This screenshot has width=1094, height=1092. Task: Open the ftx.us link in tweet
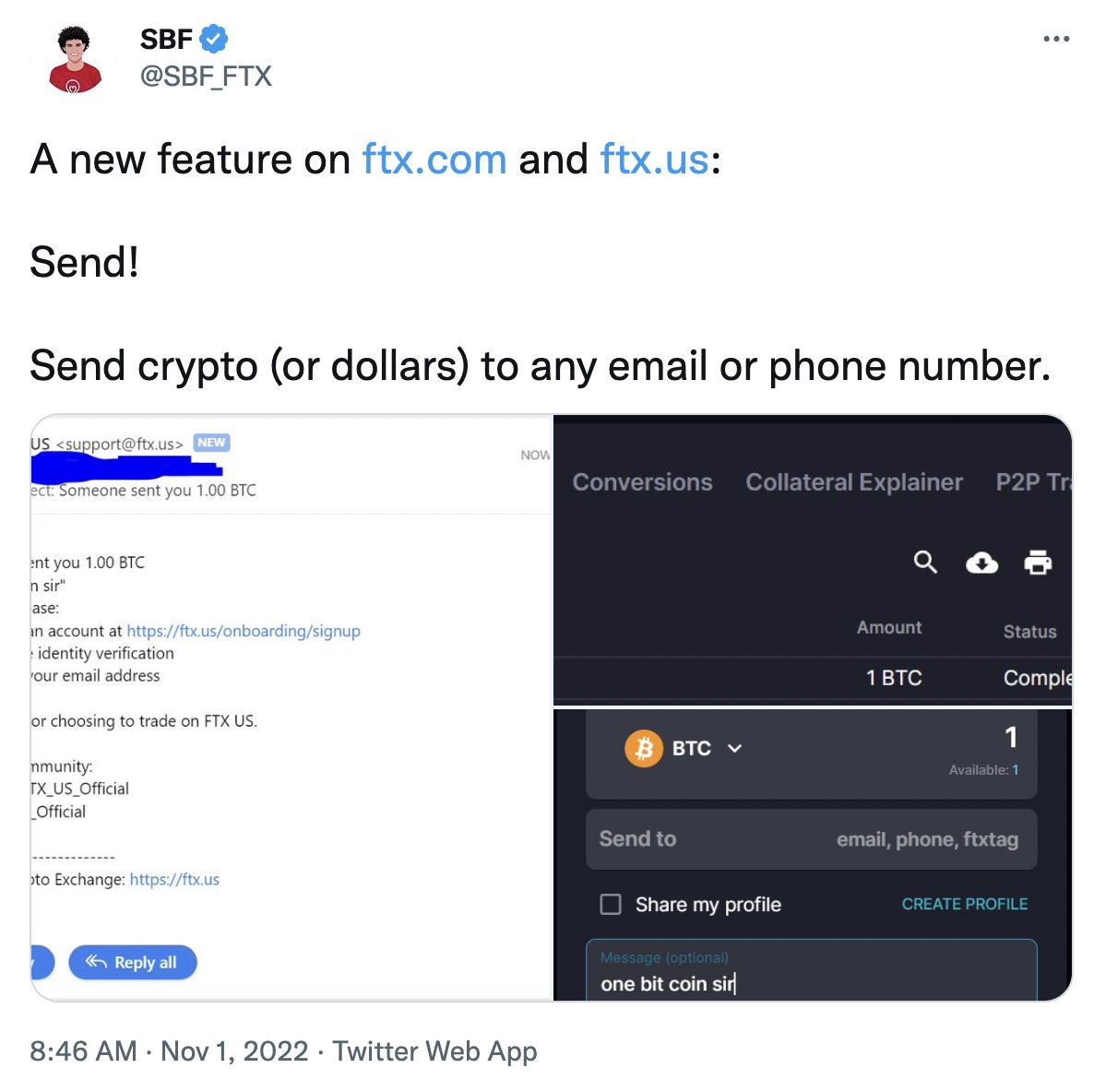tap(654, 159)
